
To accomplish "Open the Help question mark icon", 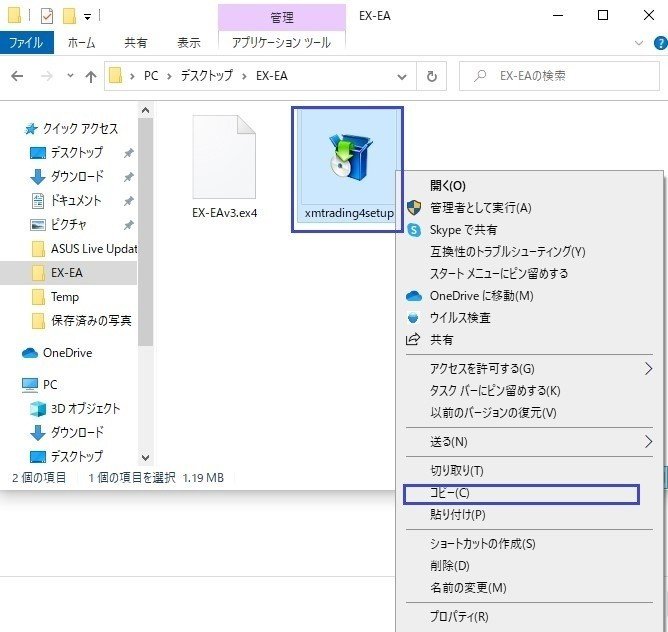I will (x=660, y=43).
